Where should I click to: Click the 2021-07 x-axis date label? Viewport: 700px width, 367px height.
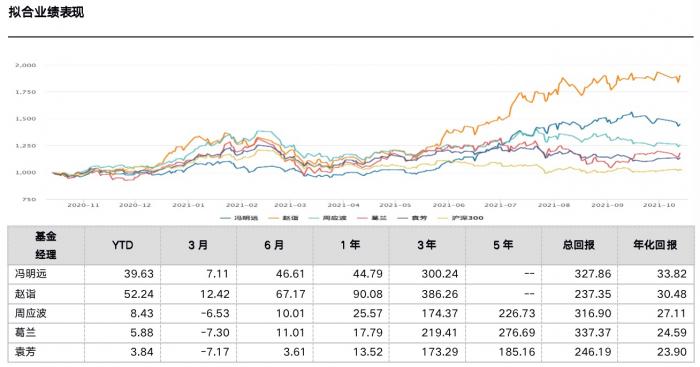coord(500,205)
